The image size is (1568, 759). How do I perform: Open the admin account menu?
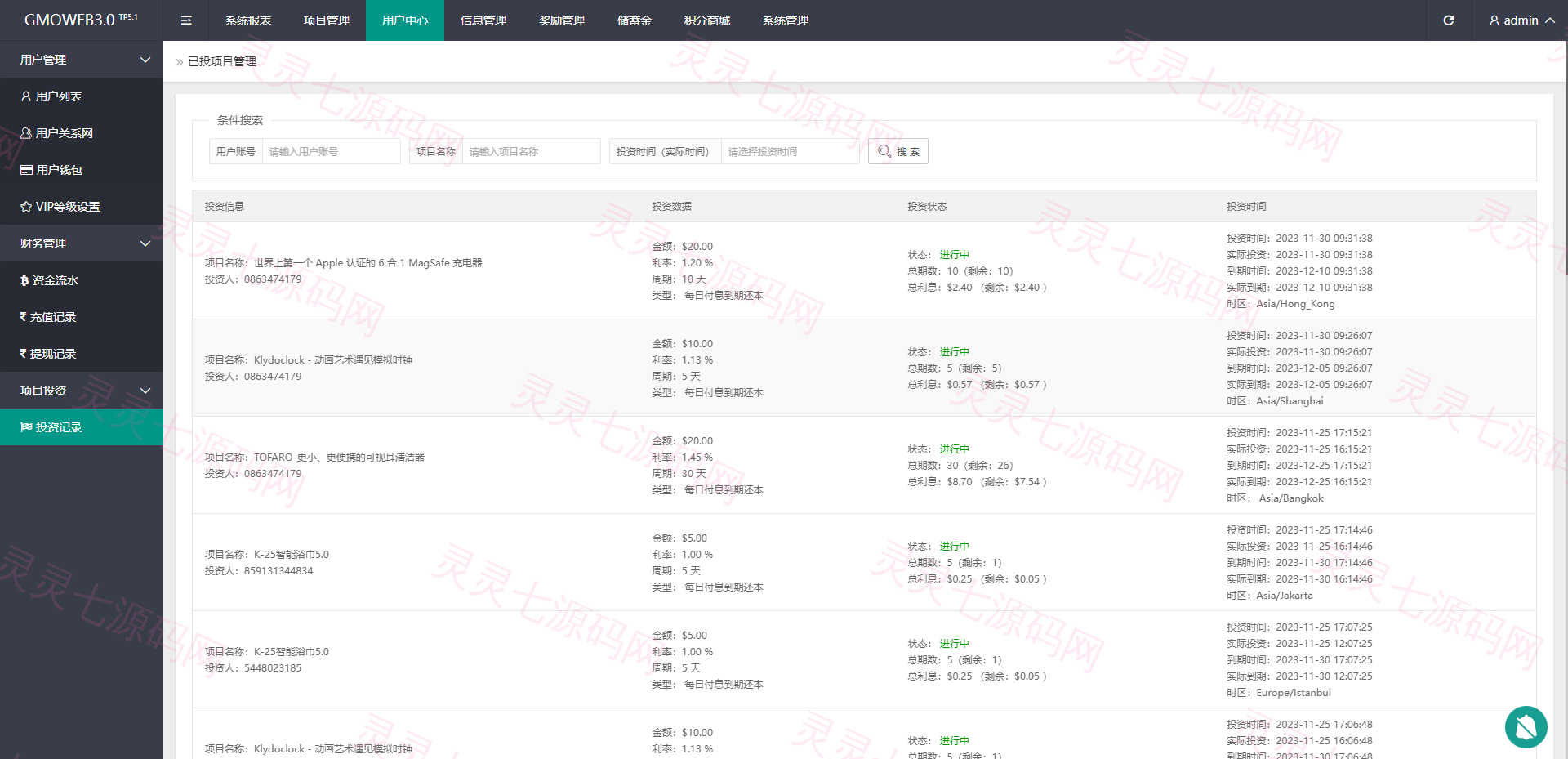[1521, 20]
